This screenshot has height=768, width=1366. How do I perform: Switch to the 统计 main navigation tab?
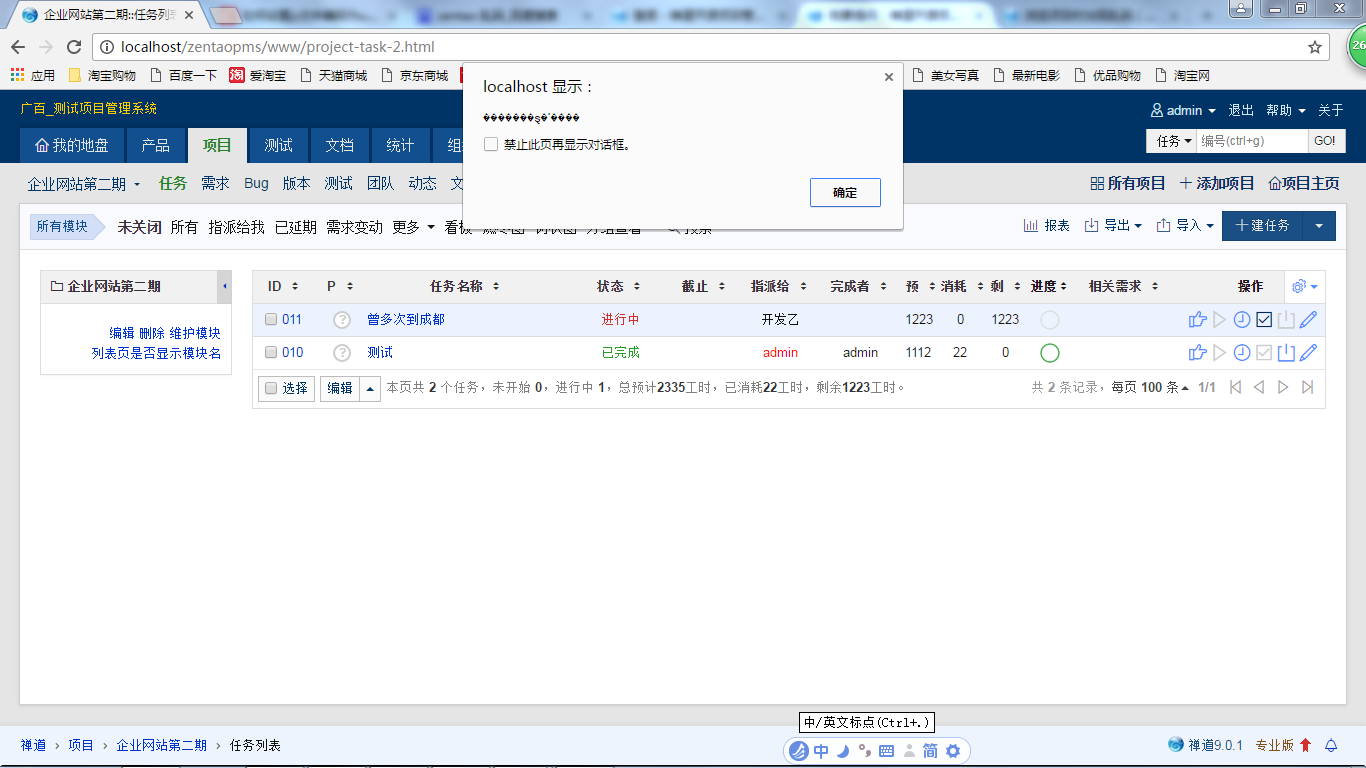400,145
